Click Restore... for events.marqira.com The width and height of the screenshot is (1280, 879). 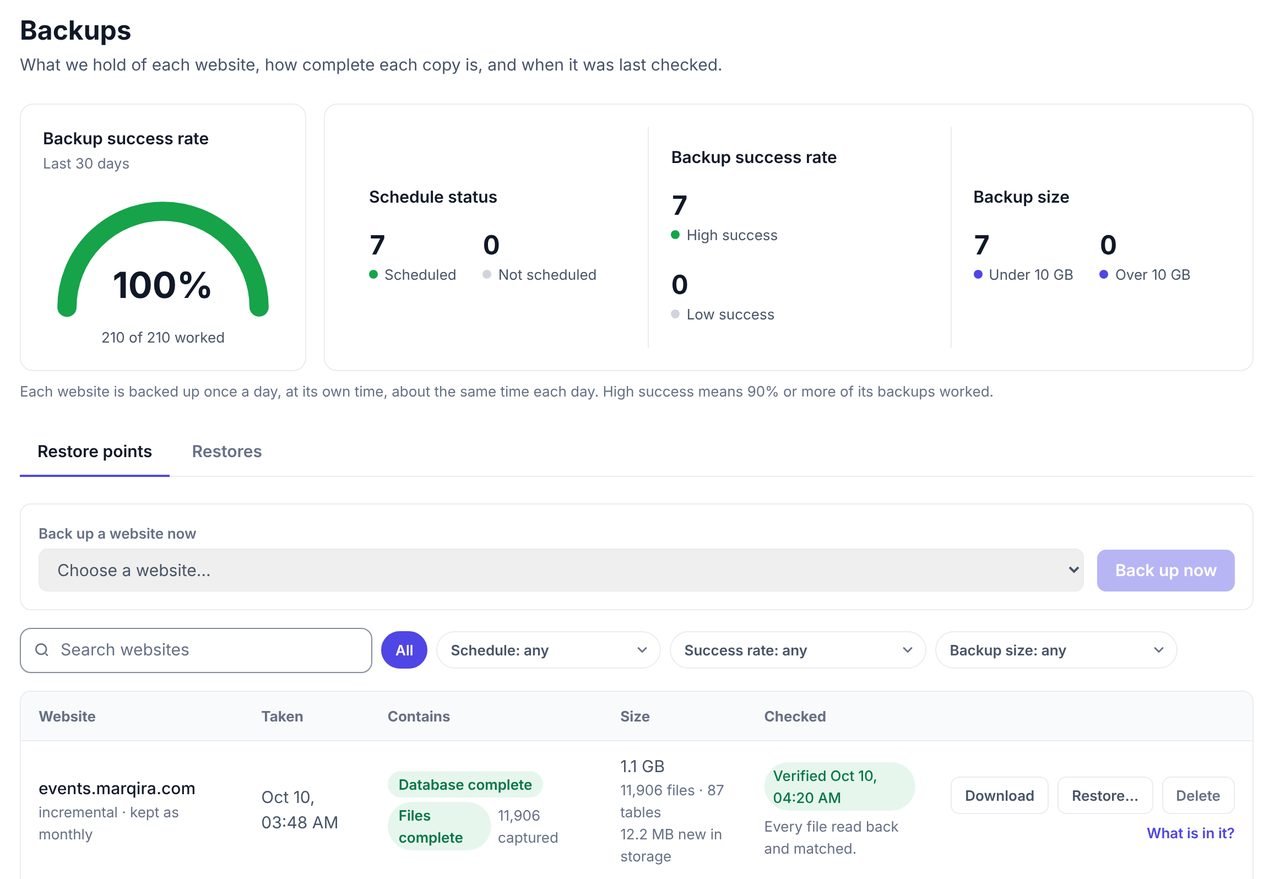[1105, 796]
